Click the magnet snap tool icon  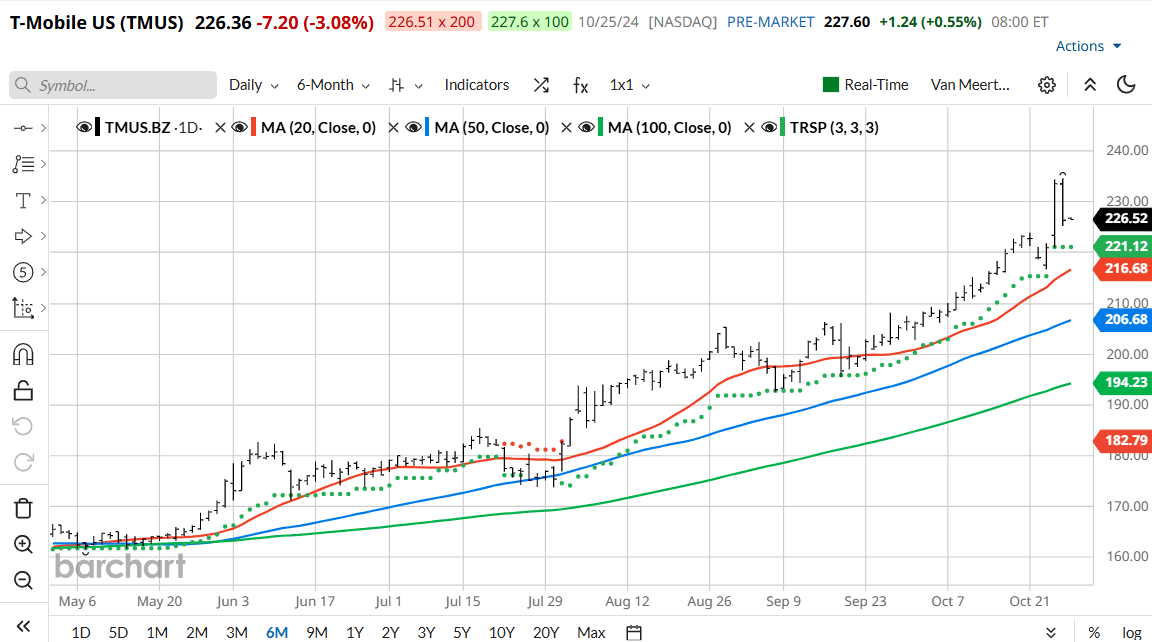(23, 354)
